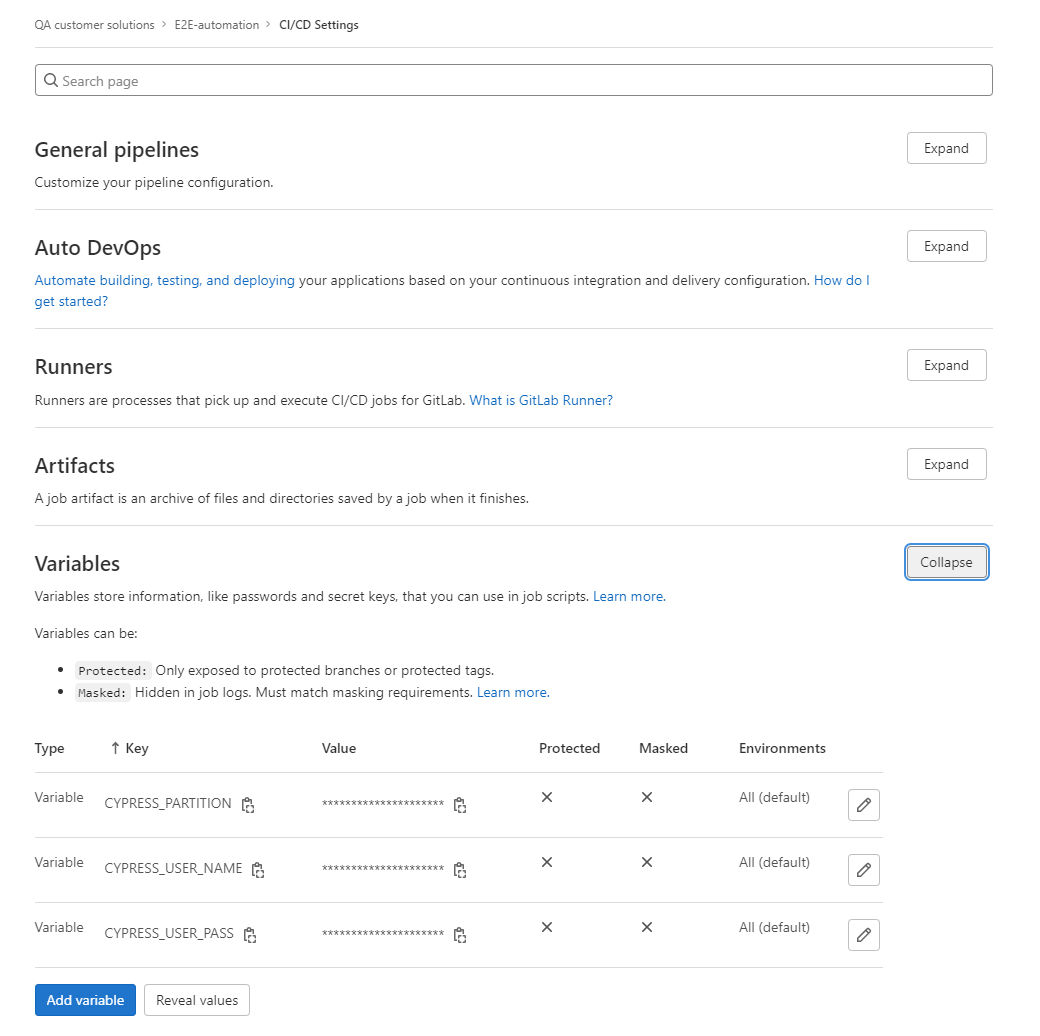Copy the CYPRESS_PARTITION key
Image resolution: width=1040 pixels, height=1036 pixels.
(x=248, y=805)
